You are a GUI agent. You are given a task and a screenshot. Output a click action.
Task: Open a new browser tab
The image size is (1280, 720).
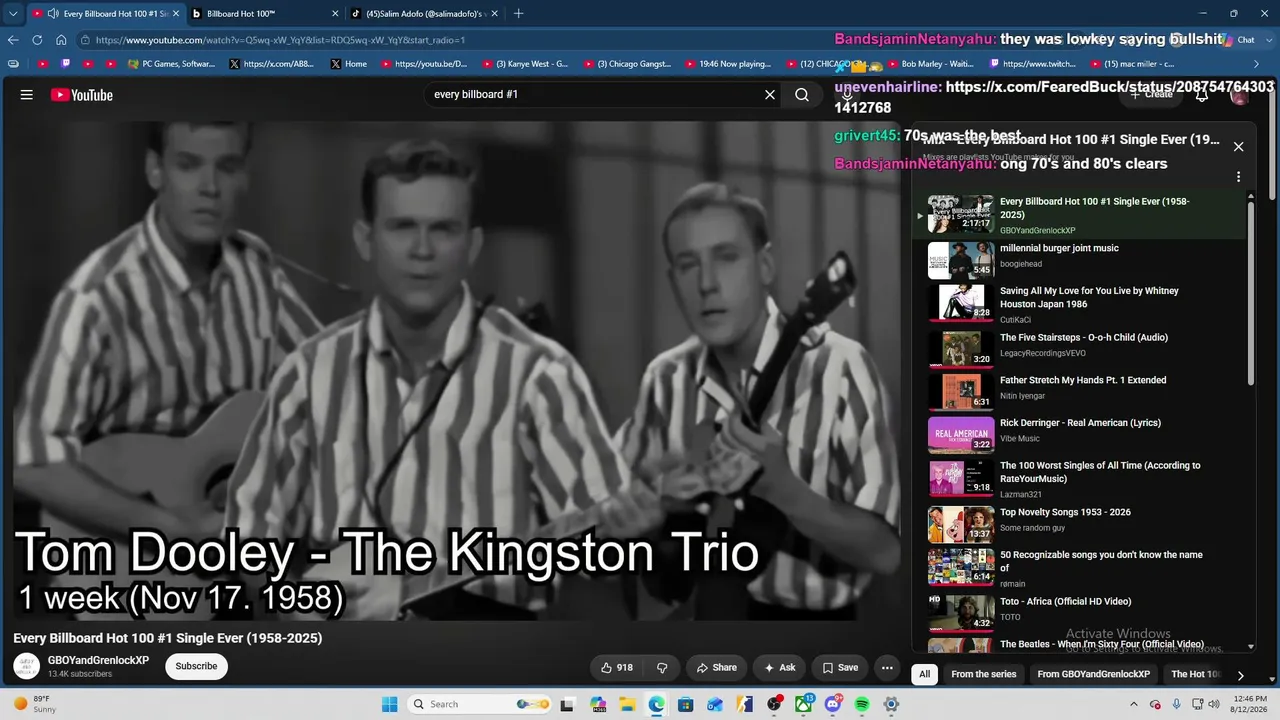(x=518, y=14)
